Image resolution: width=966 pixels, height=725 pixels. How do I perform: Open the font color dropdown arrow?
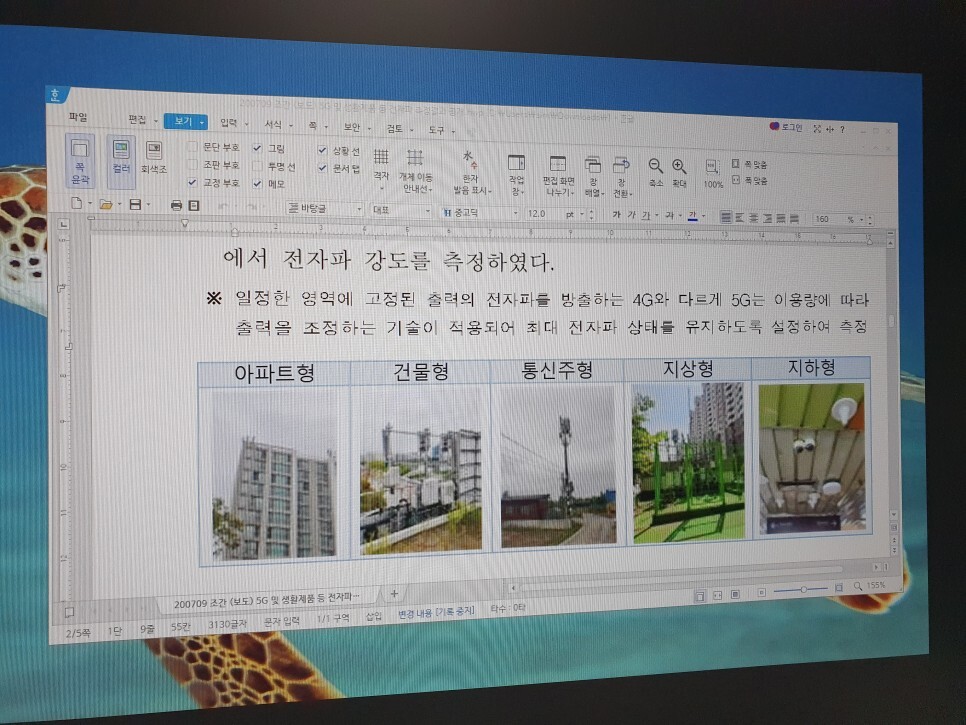pos(703,216)
